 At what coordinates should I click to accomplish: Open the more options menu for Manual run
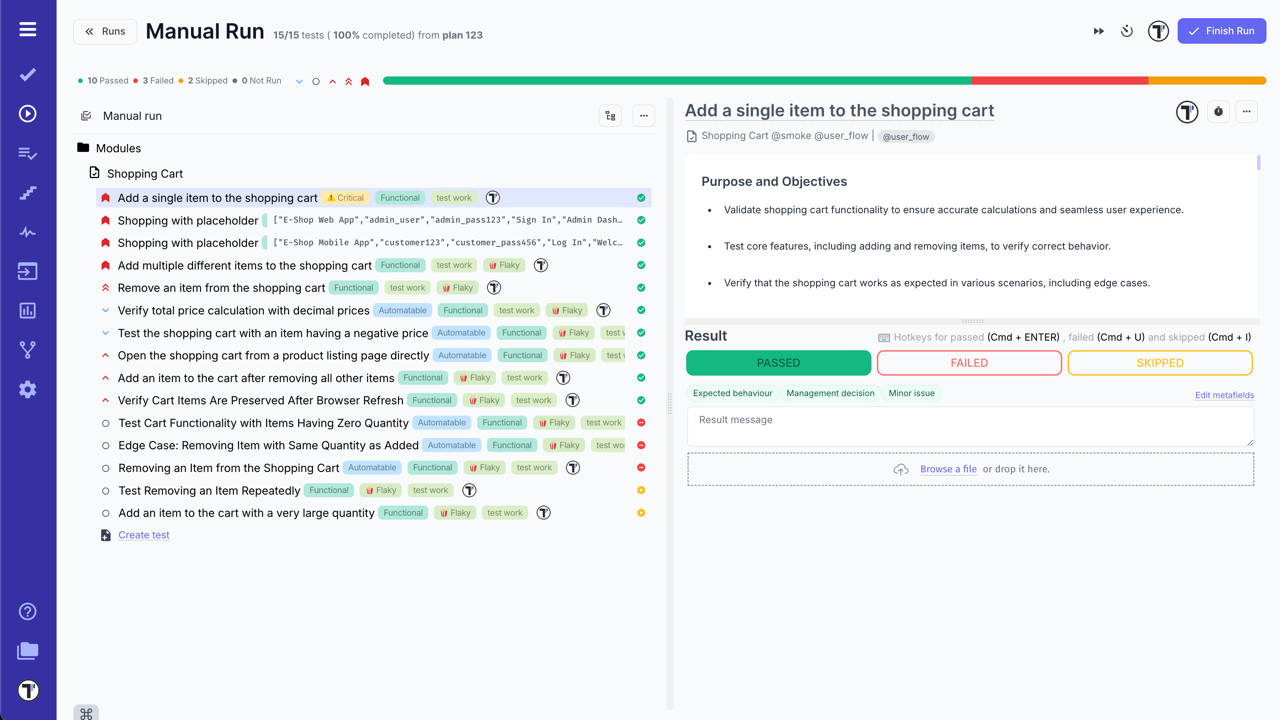(644, 116)
